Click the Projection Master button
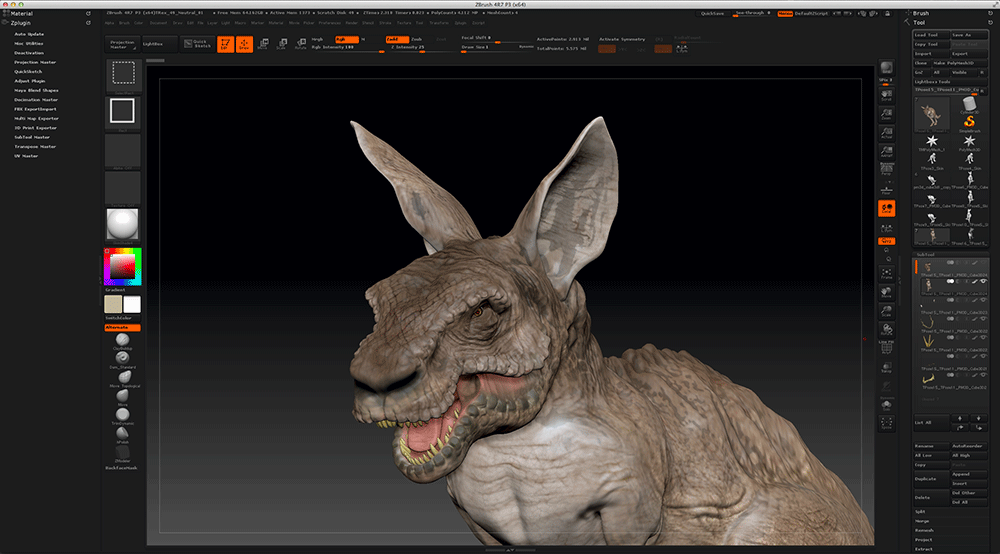 [122, 44]
